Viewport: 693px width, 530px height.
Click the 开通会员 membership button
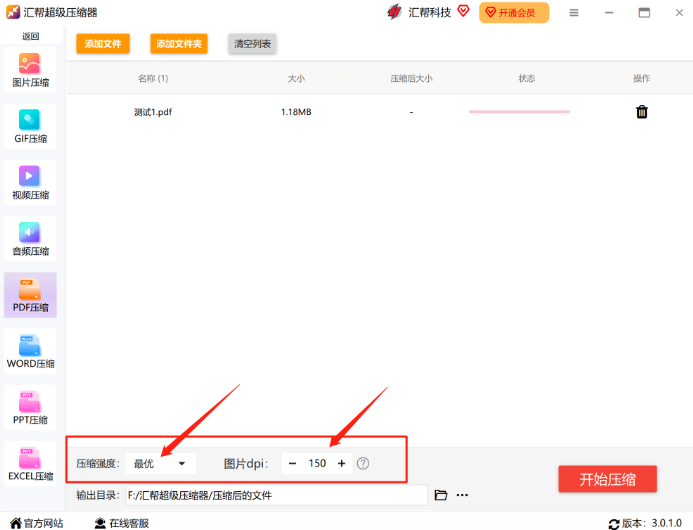(514, 13)
